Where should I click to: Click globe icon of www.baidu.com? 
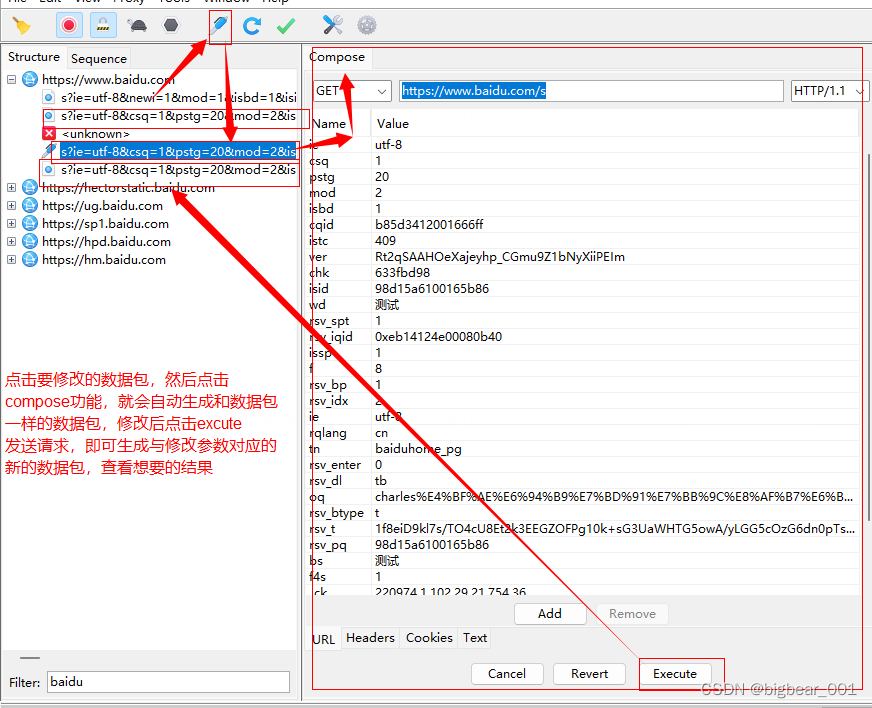pos(29,80)
